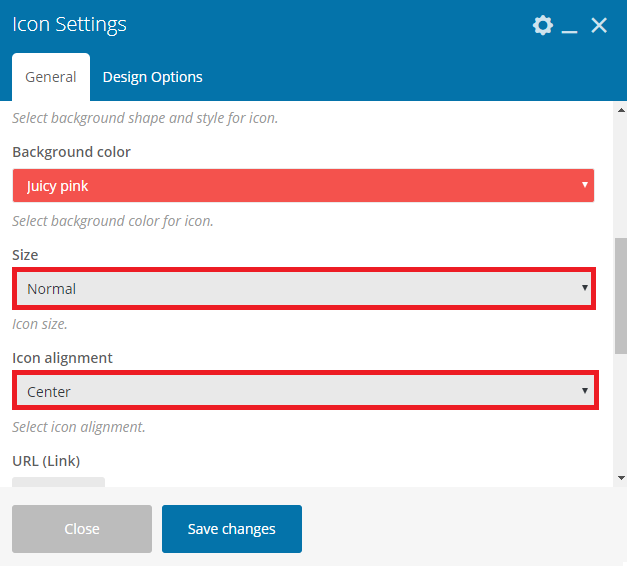The height and width of the screenshot is (566, 627).
Task: Click the arrow on Juicy pink dropdown
Action: (585, 185)
